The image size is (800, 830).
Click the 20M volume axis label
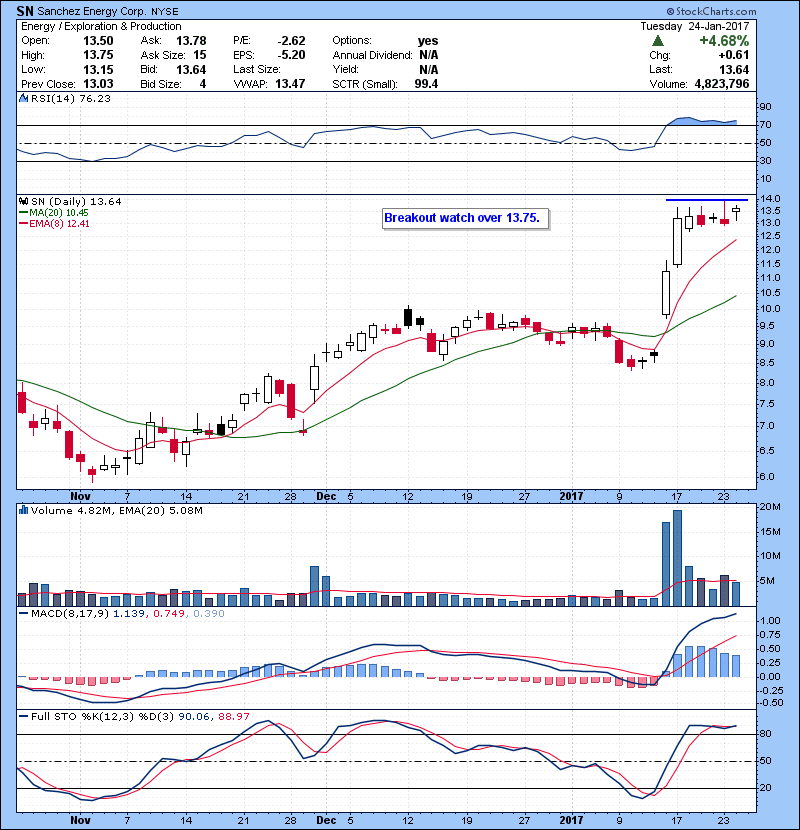(x=770, y=507)
